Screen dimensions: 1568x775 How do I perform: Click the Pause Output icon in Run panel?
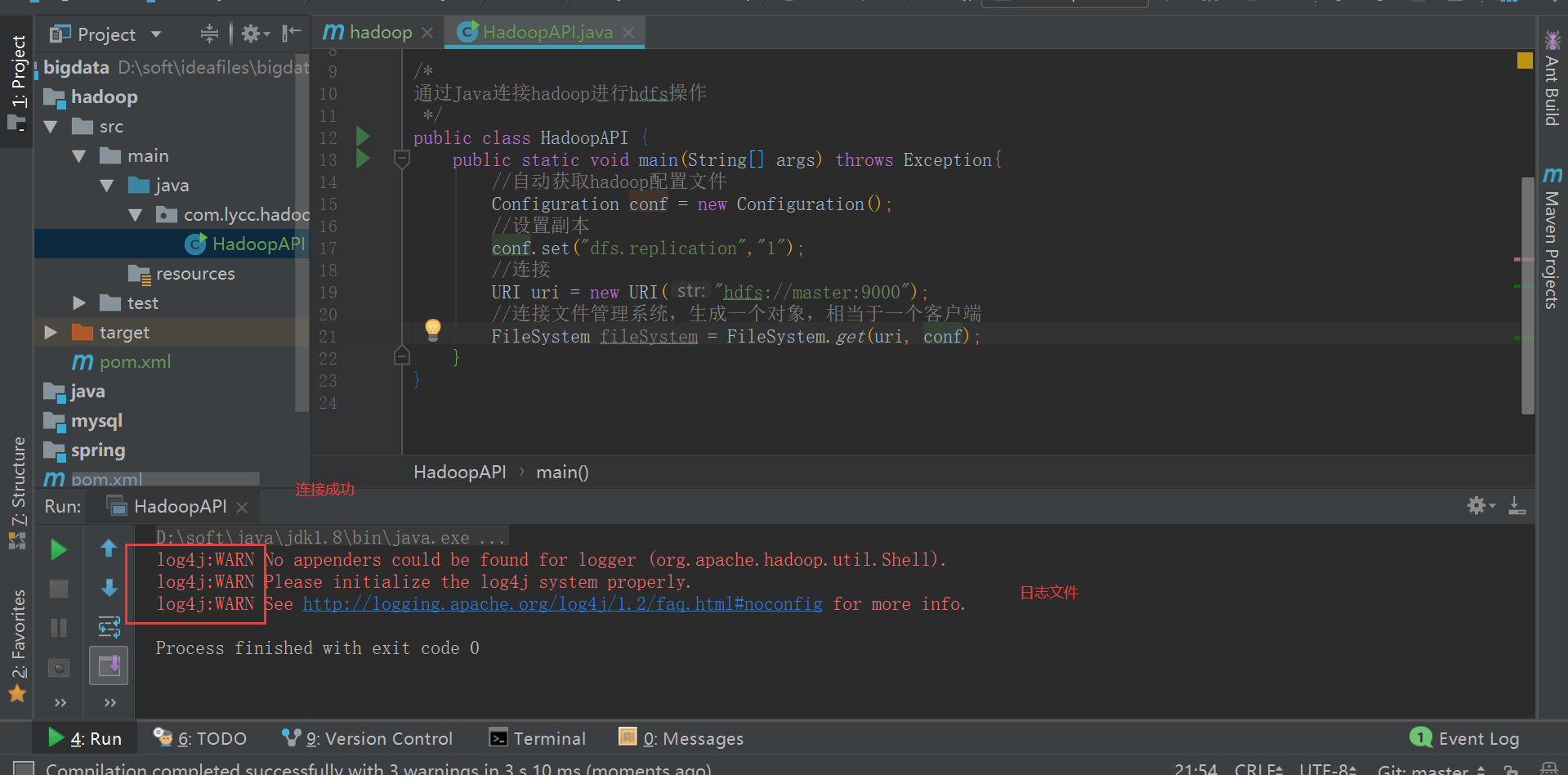[59, 628]
